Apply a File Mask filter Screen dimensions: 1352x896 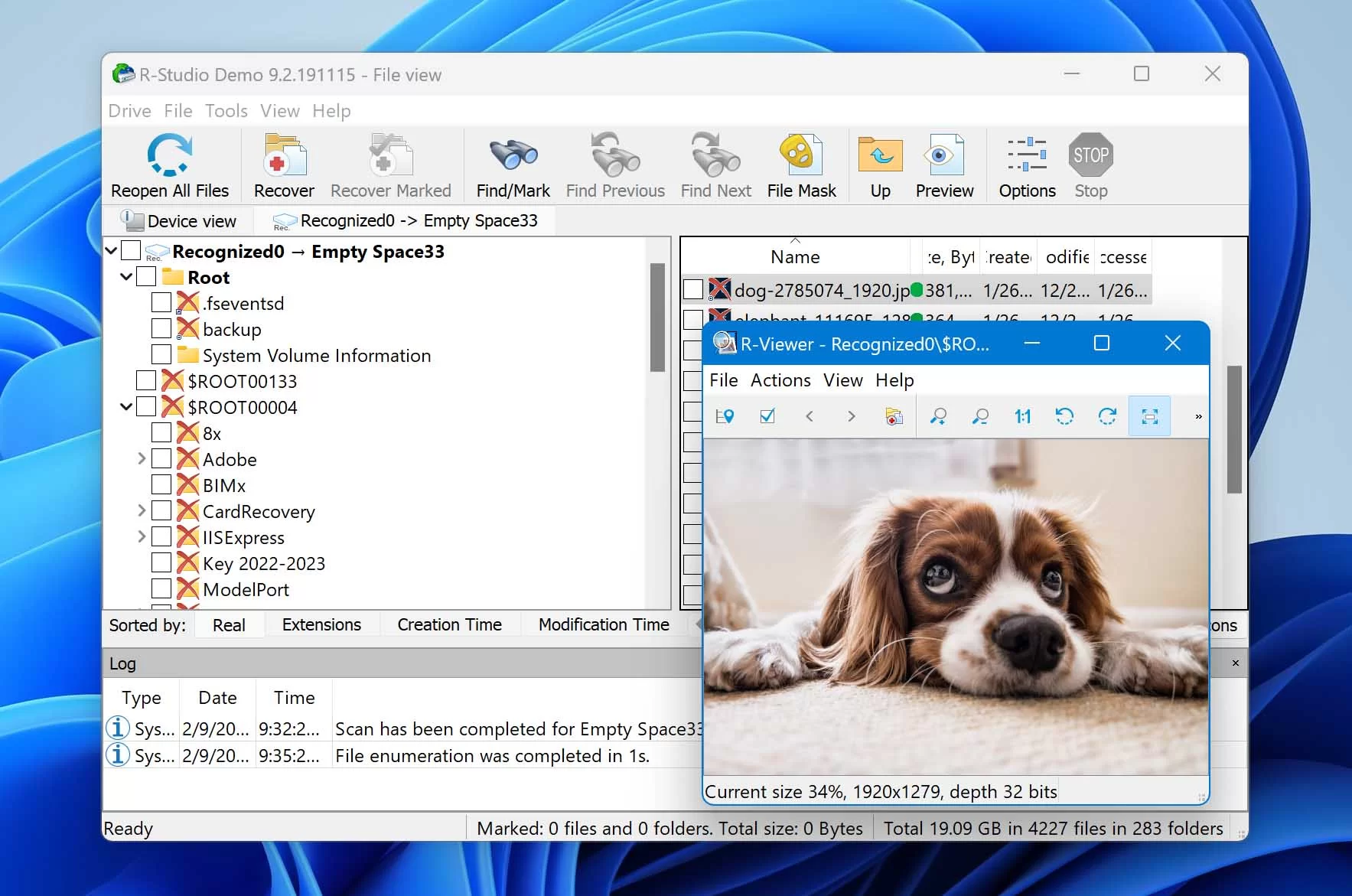pyautogui.click(x=801, y=165)
